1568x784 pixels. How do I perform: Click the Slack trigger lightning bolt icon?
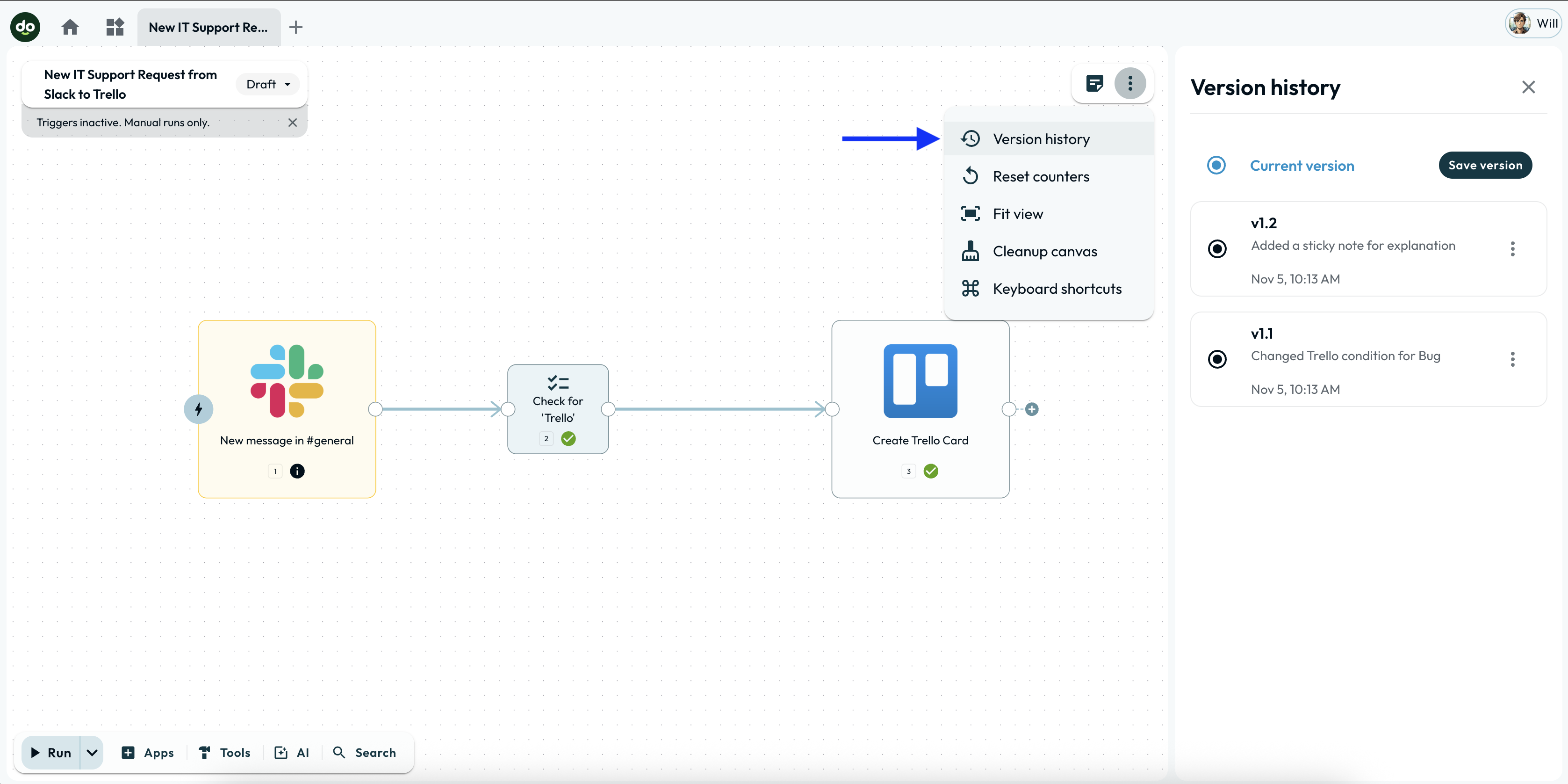pos(198,409)
